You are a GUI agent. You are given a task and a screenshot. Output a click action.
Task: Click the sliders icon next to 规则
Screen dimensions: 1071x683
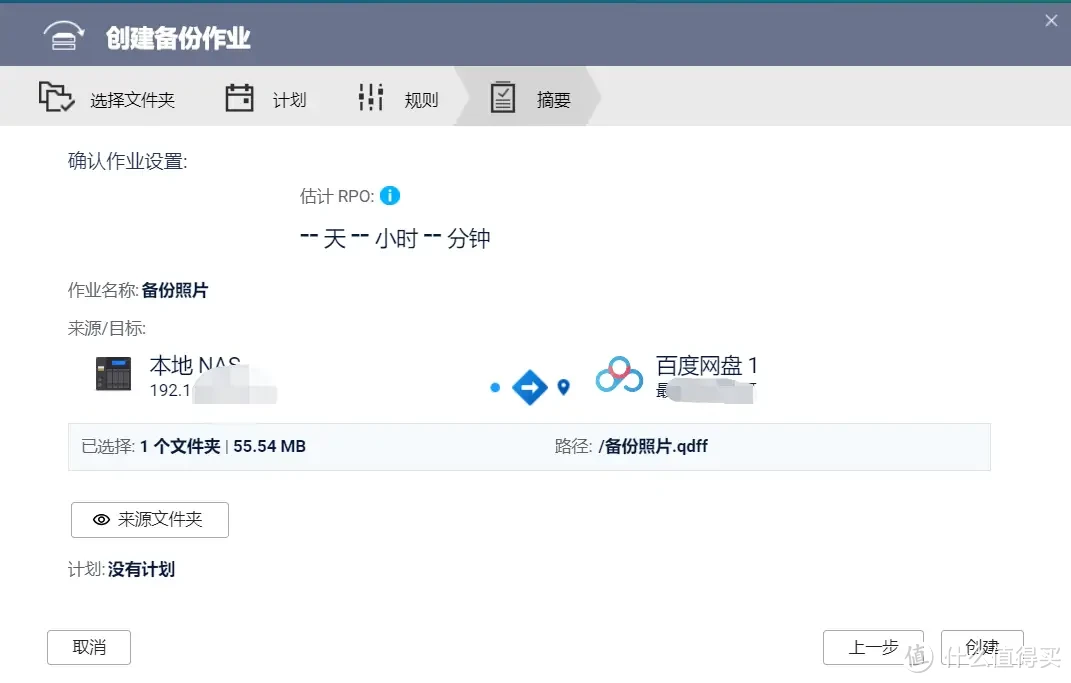click(370, 96)
